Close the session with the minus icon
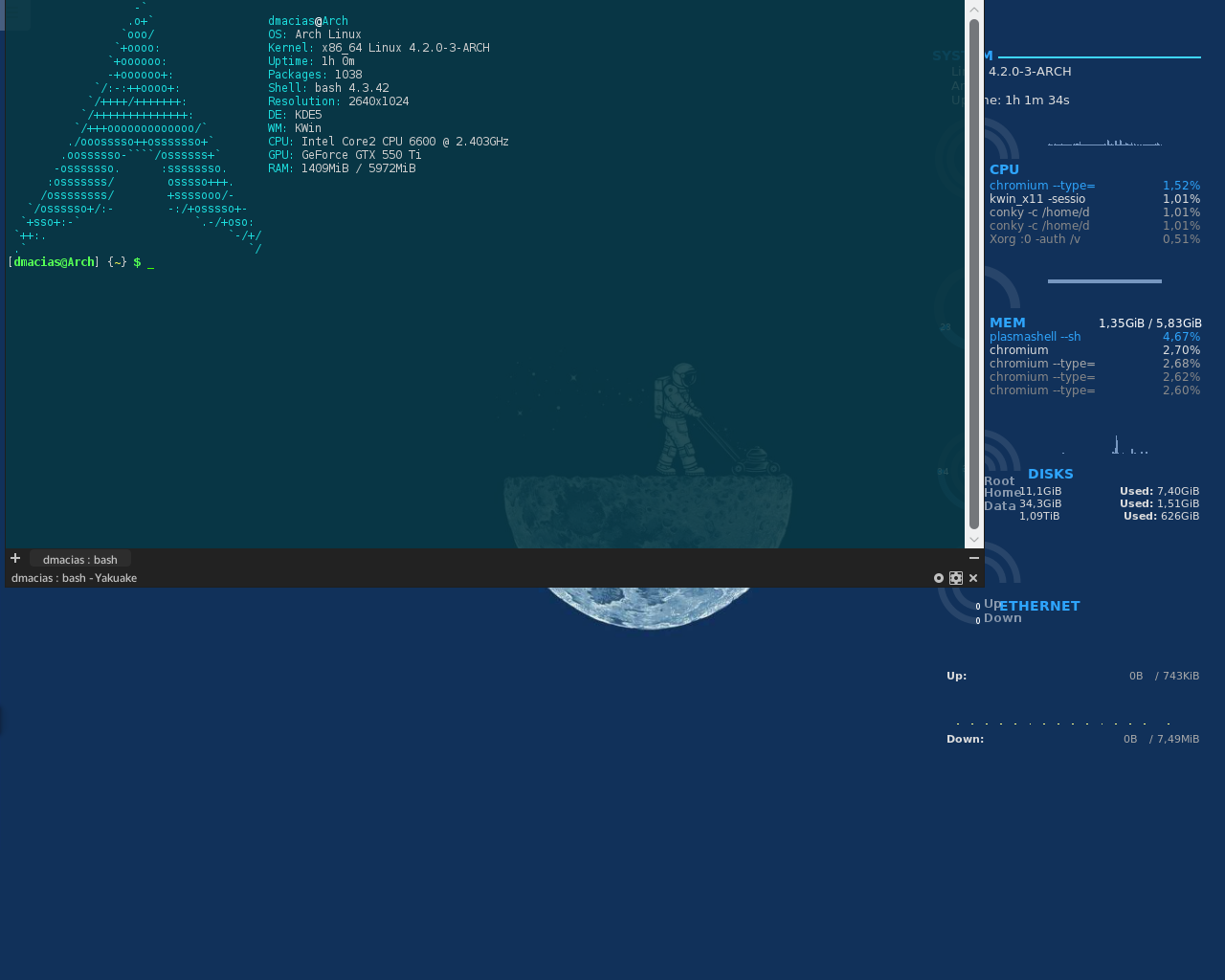The height and width of the screenshot is (980, 1225). coord(973,558)
